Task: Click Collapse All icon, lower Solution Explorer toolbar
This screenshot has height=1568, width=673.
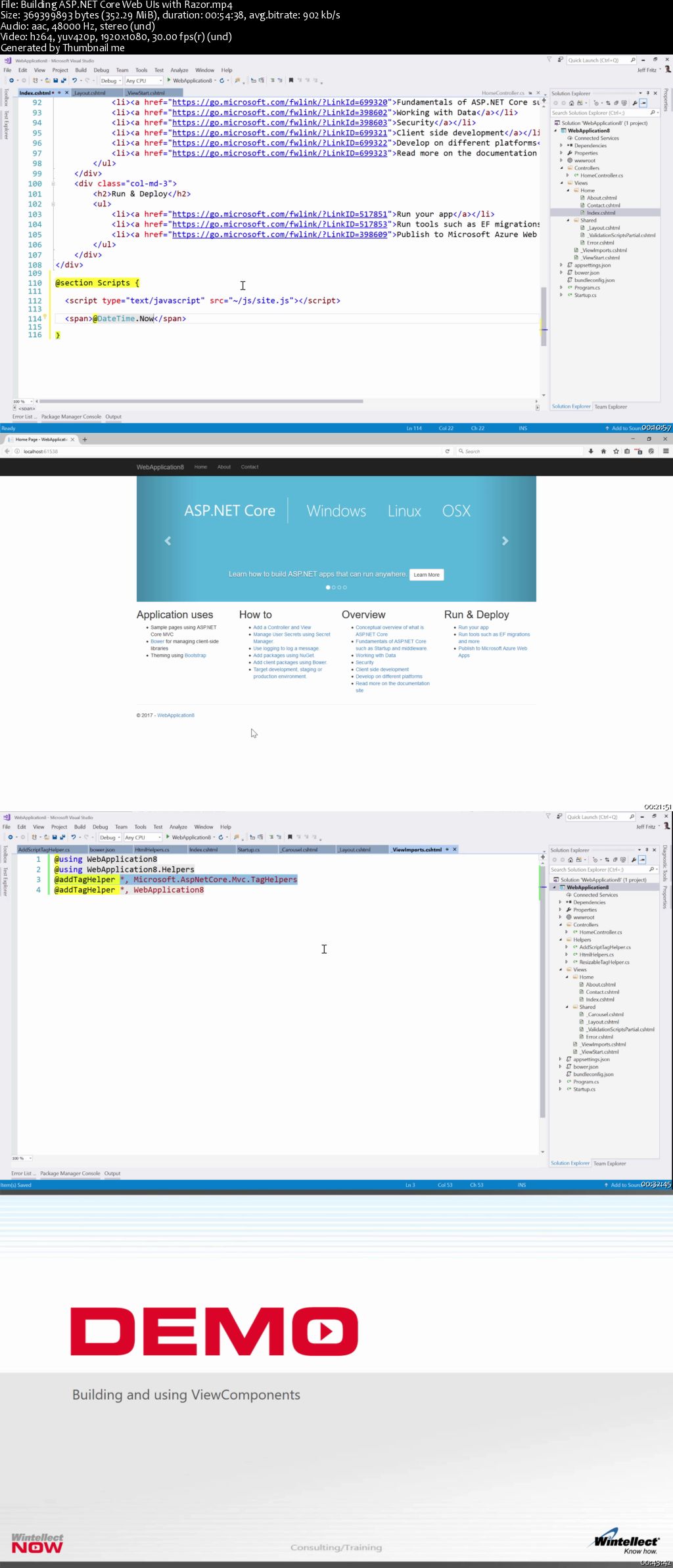Action: pos(615,859)
